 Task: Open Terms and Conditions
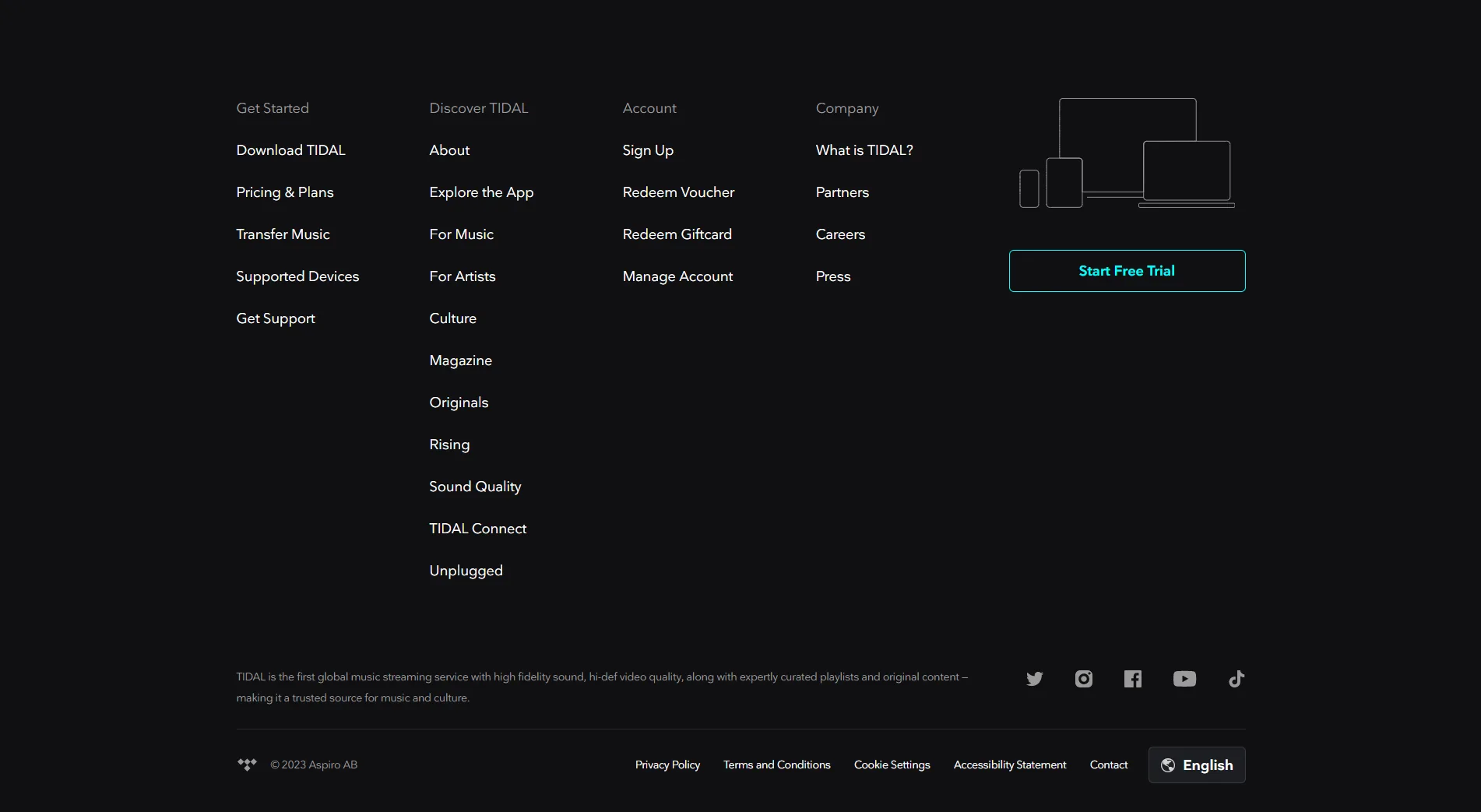pos(776,765)
